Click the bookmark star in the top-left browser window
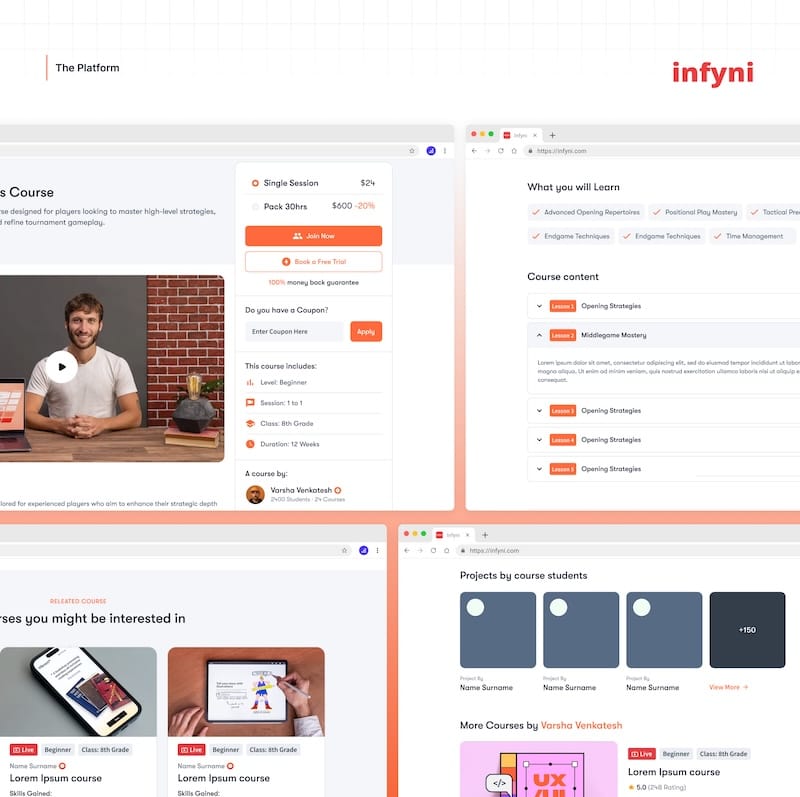This screenshot has height=797, width=800. [x=412, y=151]
